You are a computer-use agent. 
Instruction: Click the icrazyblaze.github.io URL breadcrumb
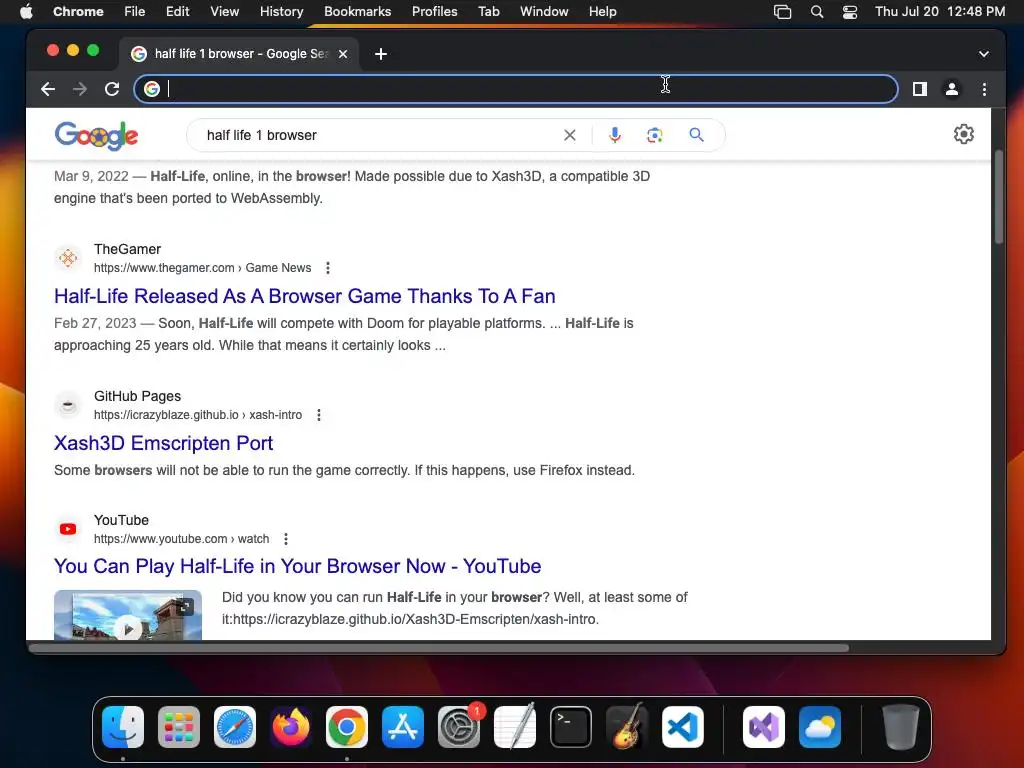(198, 415)
